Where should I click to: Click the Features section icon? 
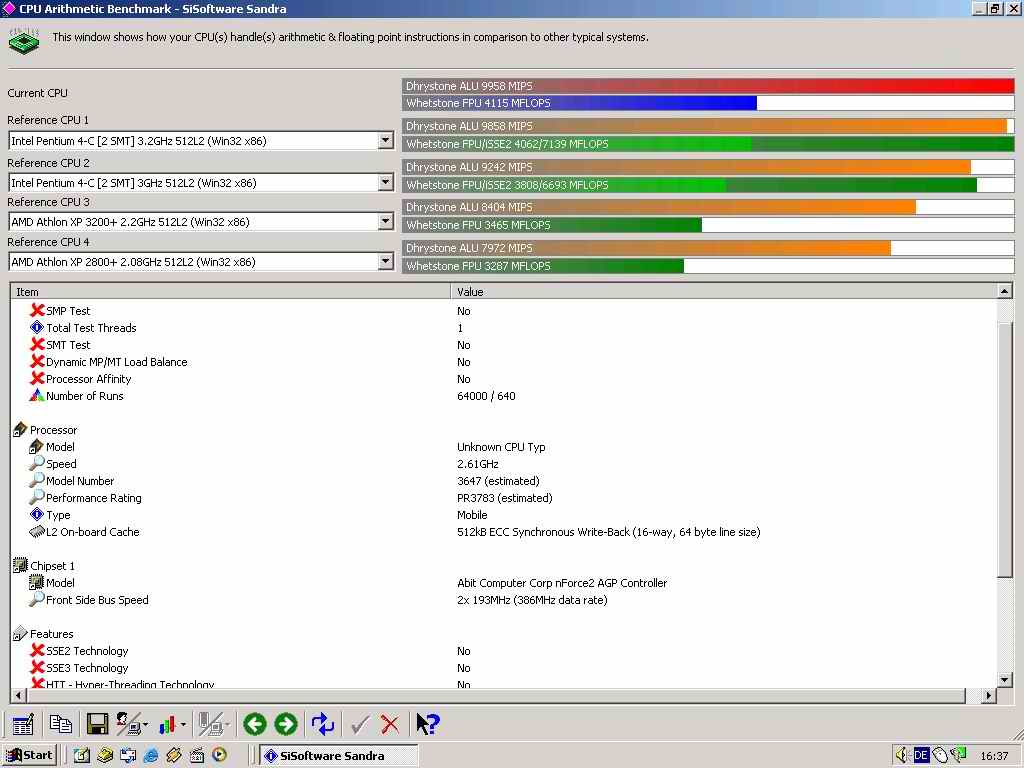[x=20, y=633]
